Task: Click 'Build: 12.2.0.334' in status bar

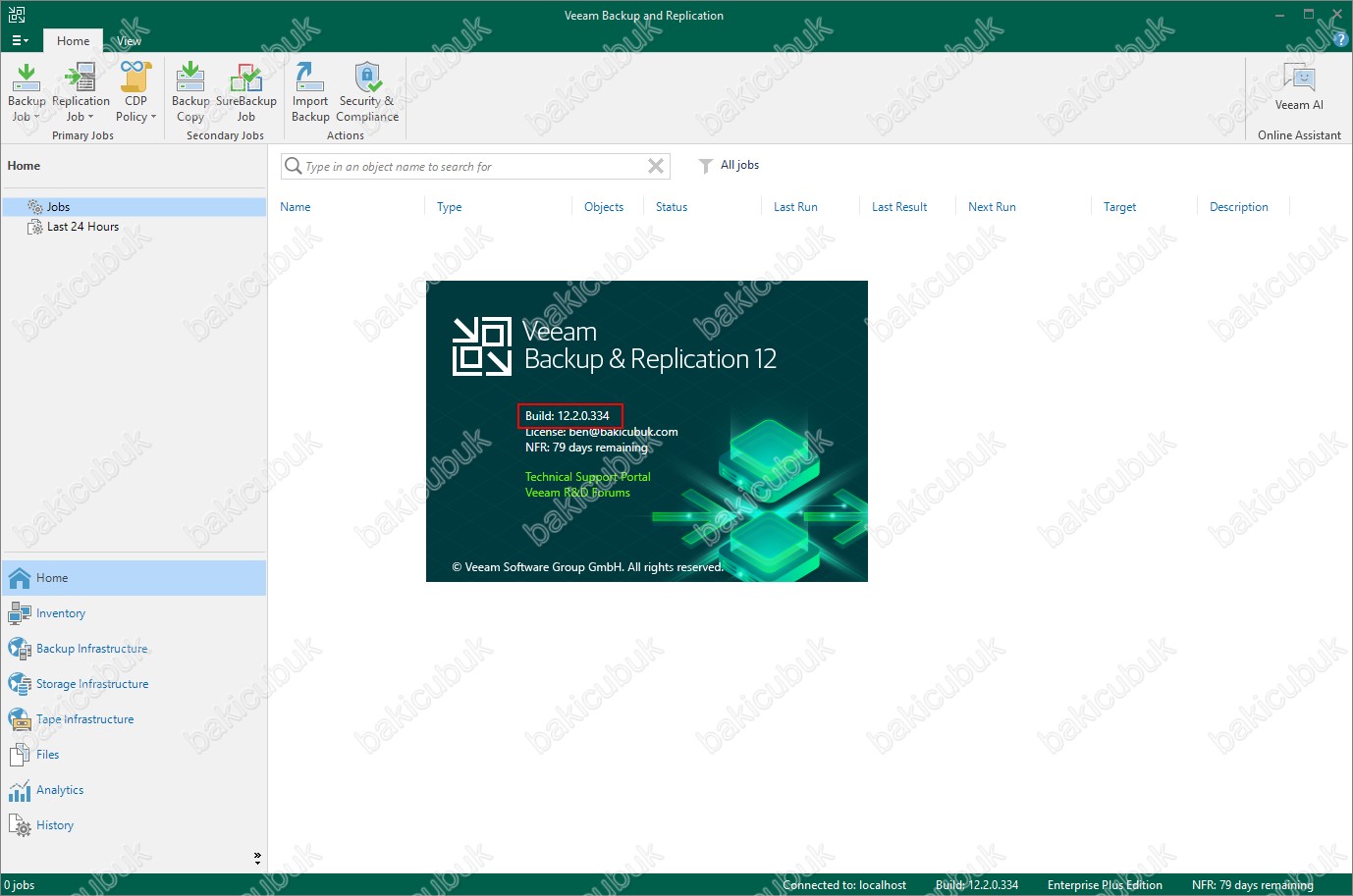Action: tap(977, 885)
